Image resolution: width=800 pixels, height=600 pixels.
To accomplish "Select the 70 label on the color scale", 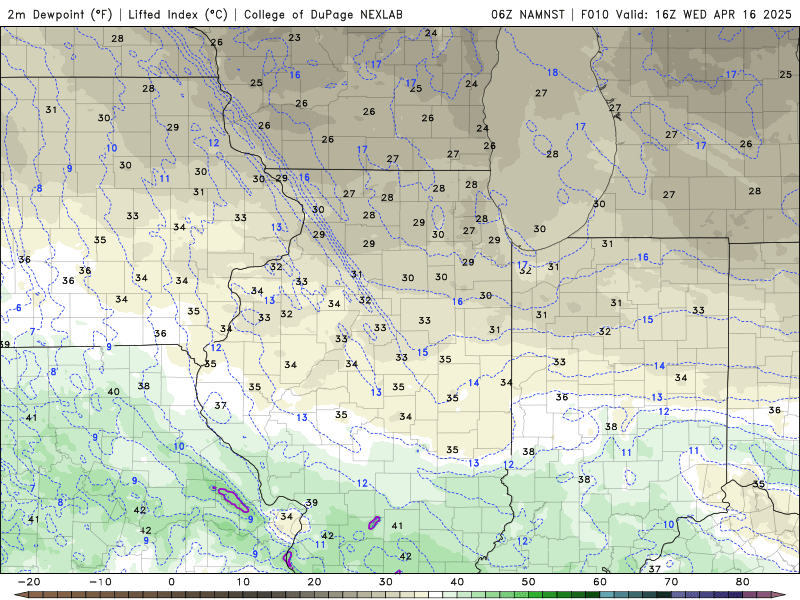I will tap(671, 582).
